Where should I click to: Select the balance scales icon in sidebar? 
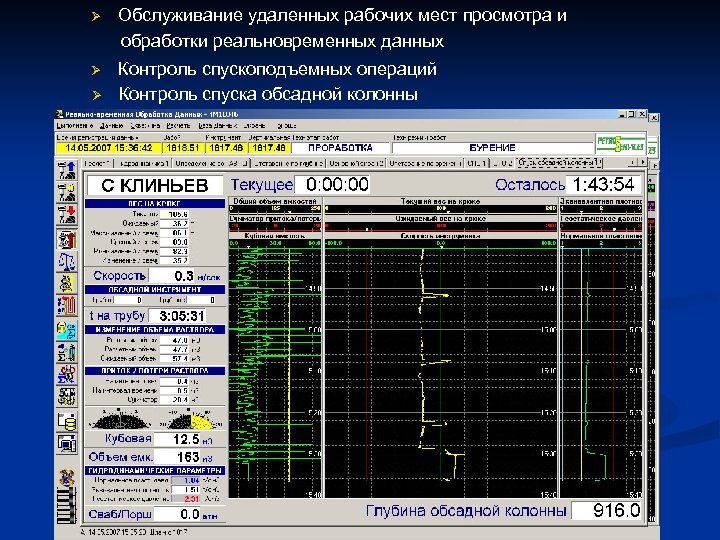pyautogui.click(x=67, y=262)
